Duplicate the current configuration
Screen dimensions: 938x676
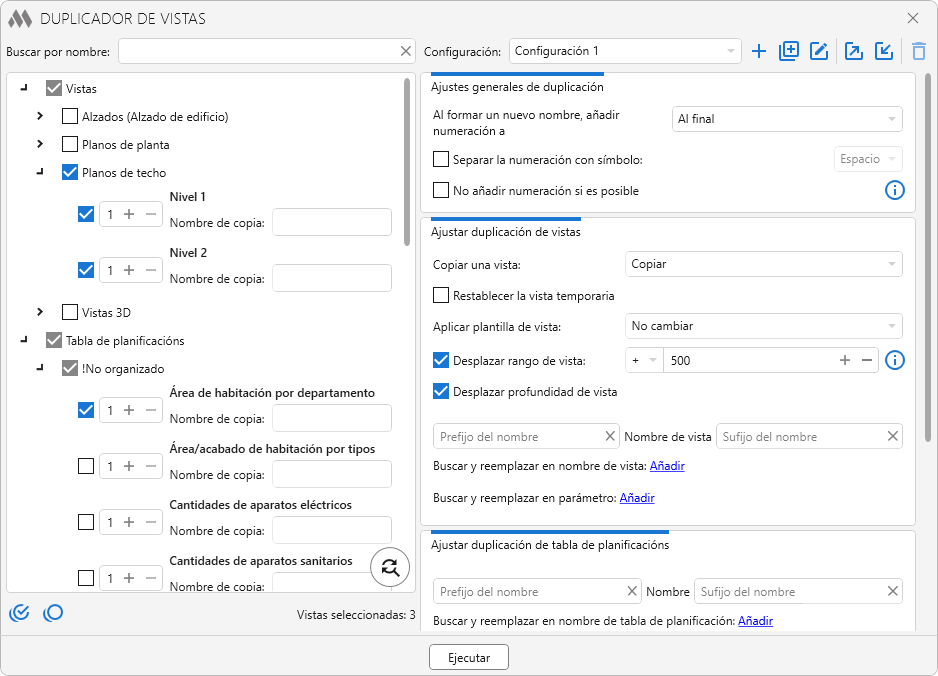[x=789, y=51]
